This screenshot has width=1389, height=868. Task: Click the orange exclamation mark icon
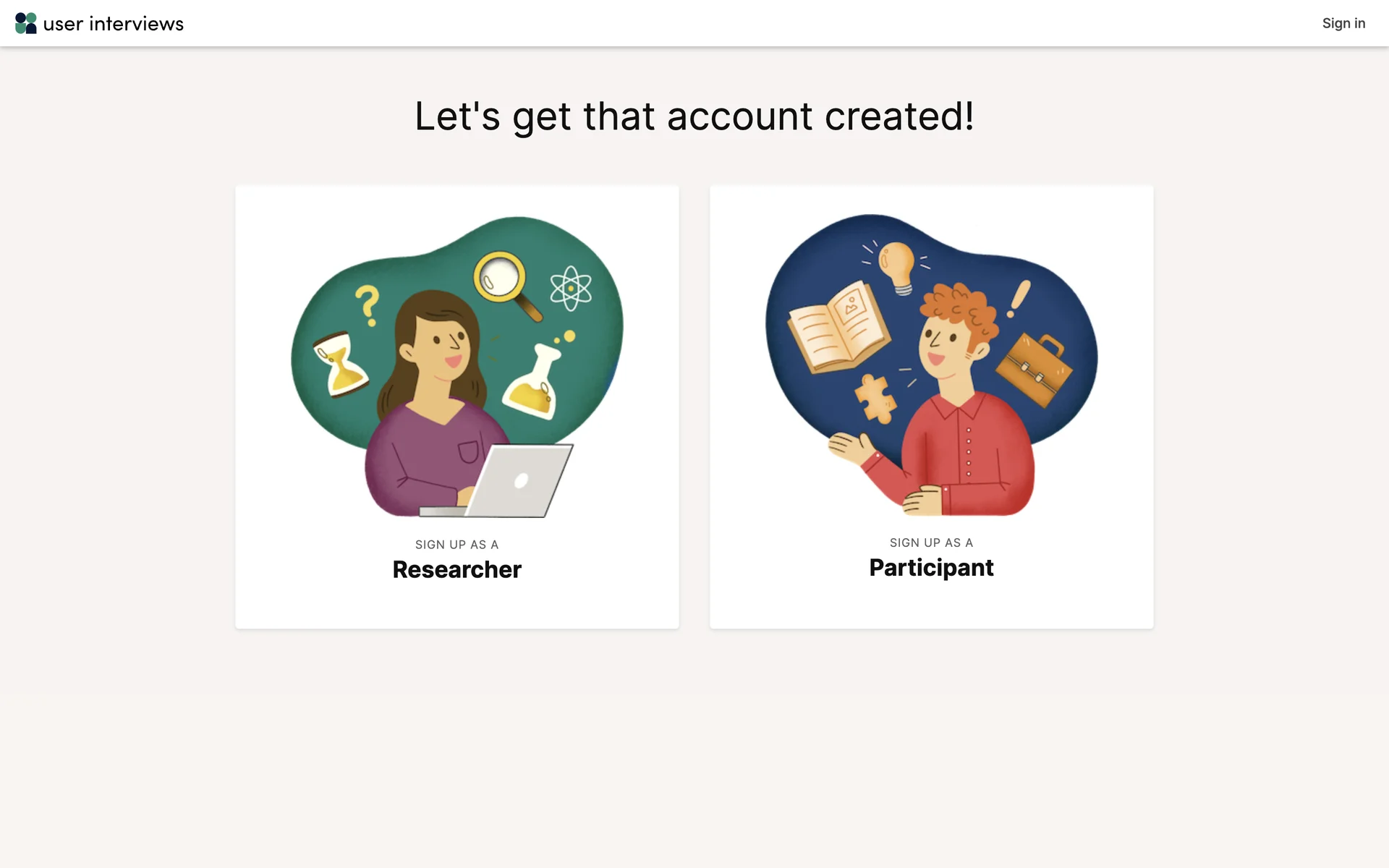(x=1019, y=299)
